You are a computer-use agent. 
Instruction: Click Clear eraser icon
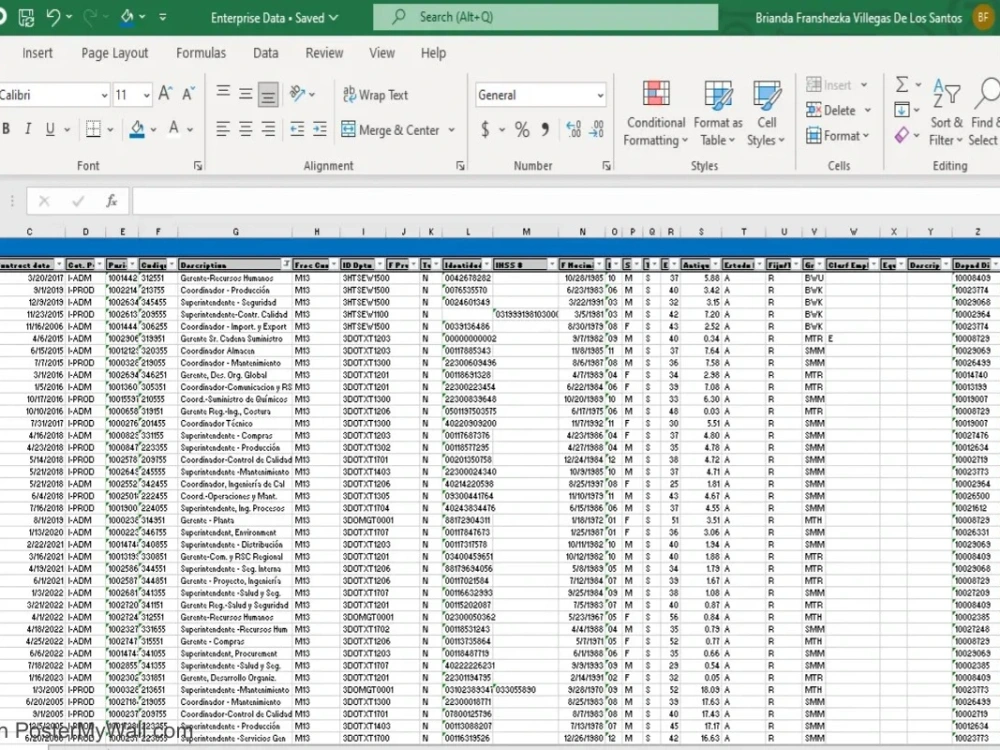tap(902, 135)
